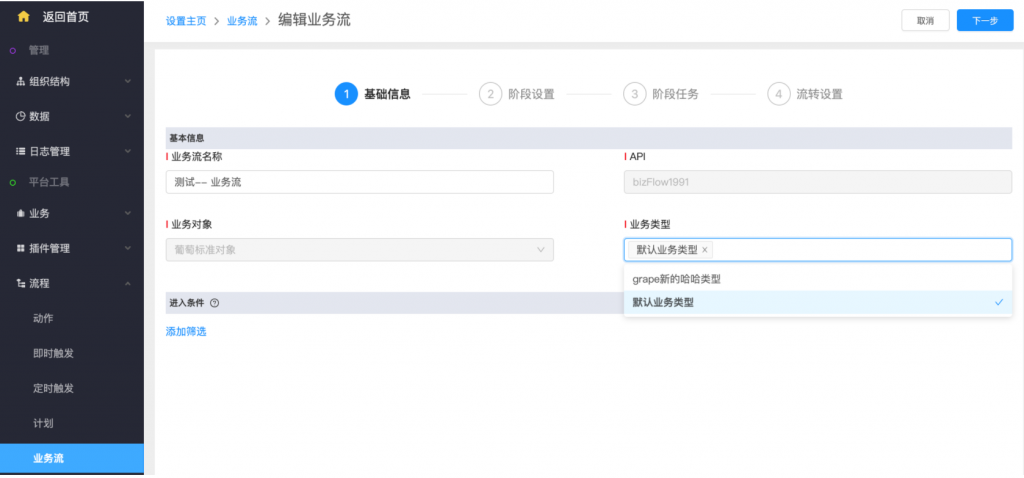Click the 日志管理 list icon
1024x478 pixels.
pos(21,151)
